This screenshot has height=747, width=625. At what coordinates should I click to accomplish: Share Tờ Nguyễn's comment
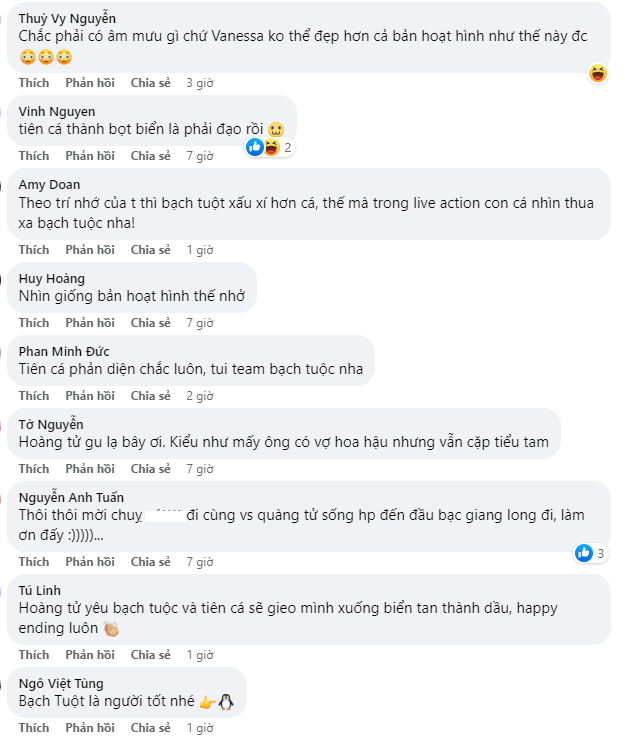tap(150, 469)
